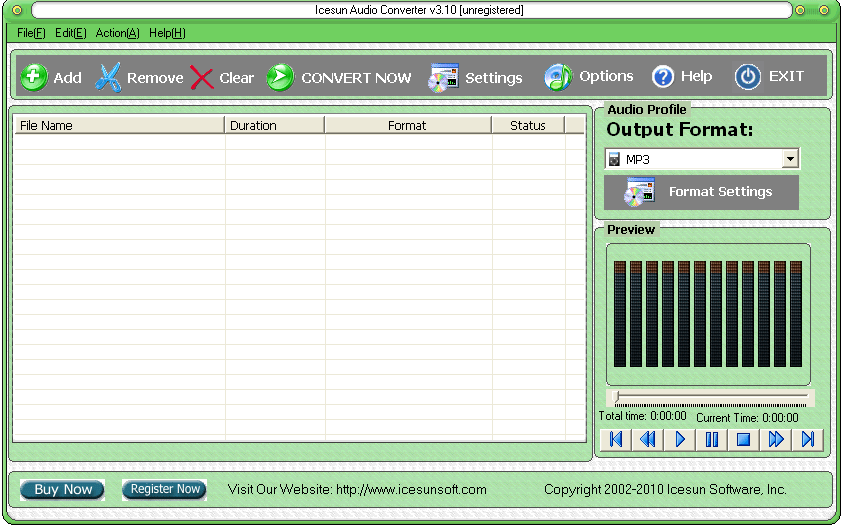Image resolution: width=844 pixels, height=528 pixels.
Task: Click the Register Now button
Action: [x=165, y=489]
